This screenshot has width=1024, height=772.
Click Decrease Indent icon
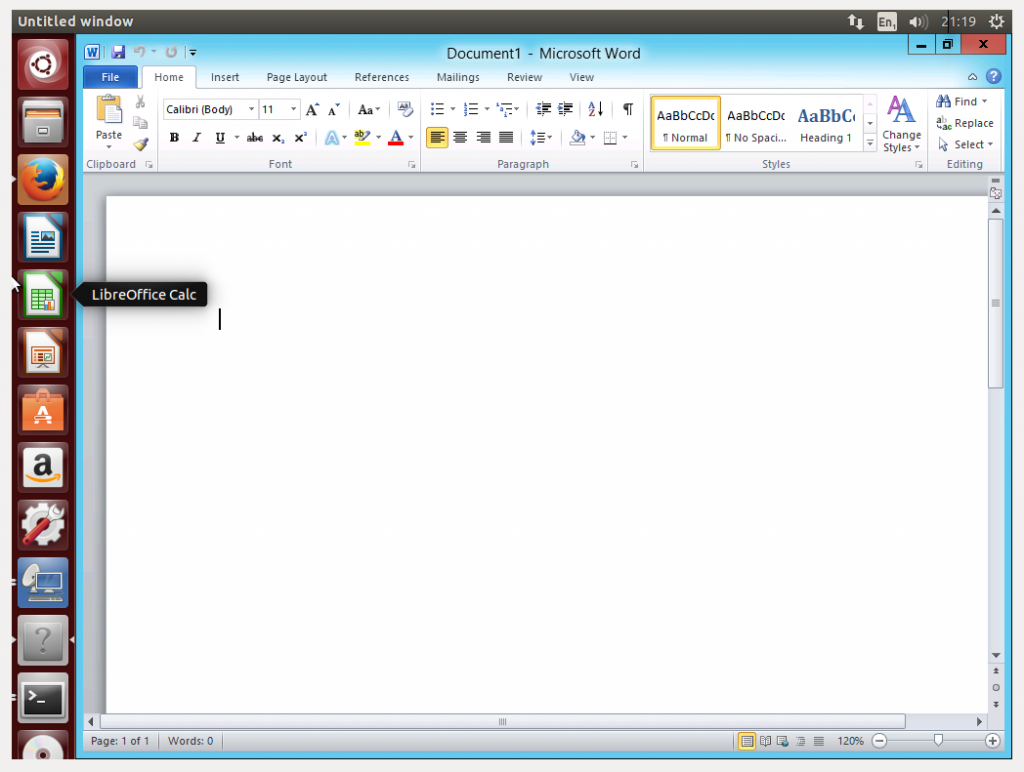tap(543, 109)
